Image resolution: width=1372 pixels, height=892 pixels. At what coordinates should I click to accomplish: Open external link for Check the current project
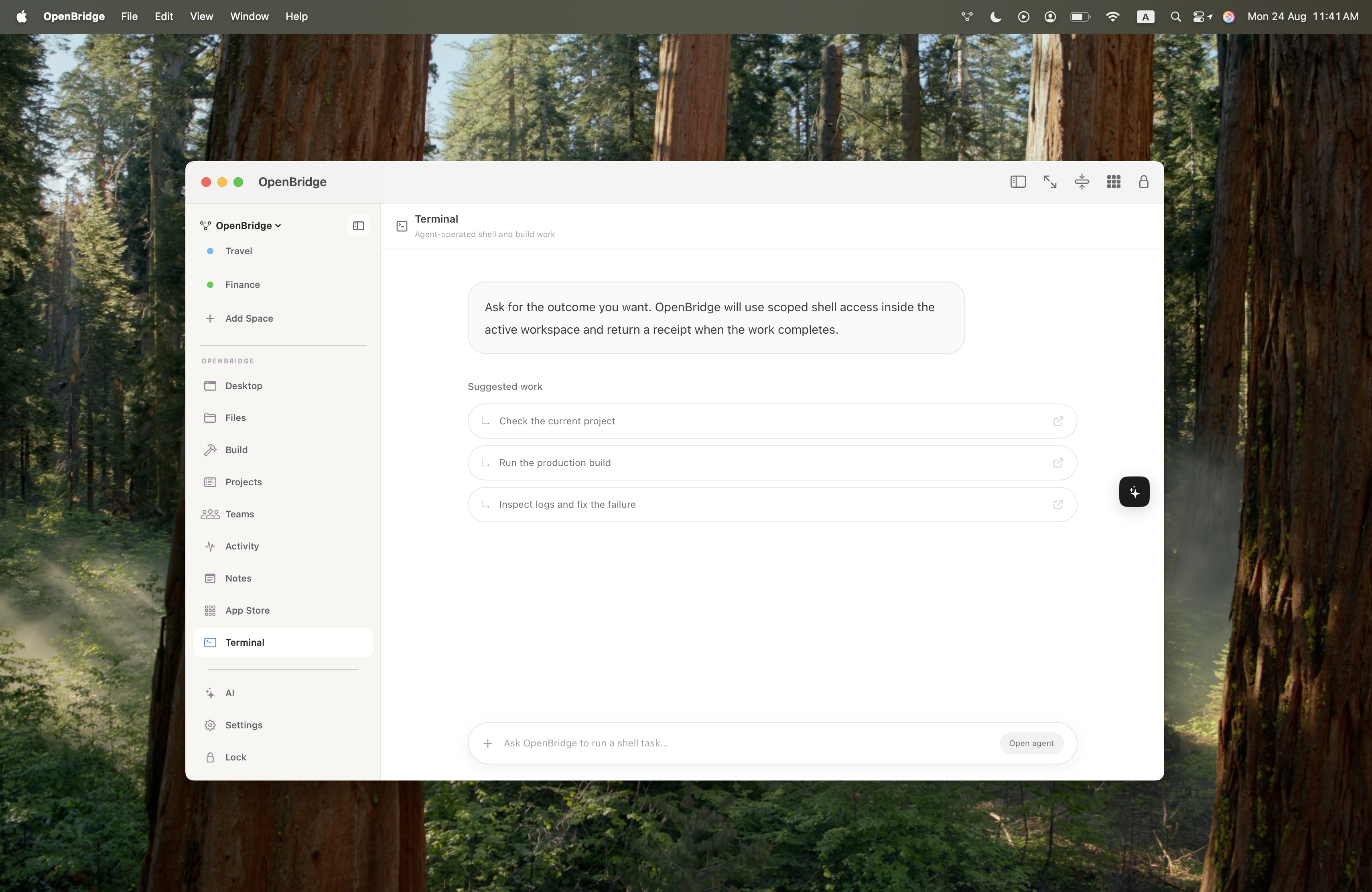(1058, 421)
